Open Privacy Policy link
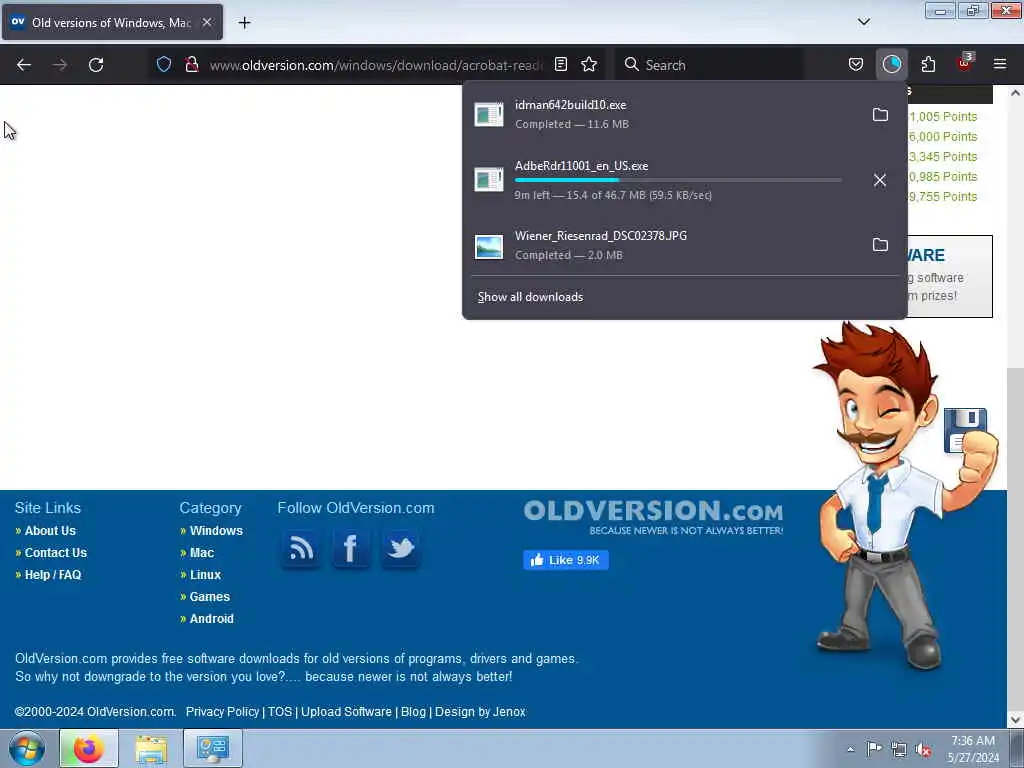This screenshot has width=1024, height=768. click(222, 712)
